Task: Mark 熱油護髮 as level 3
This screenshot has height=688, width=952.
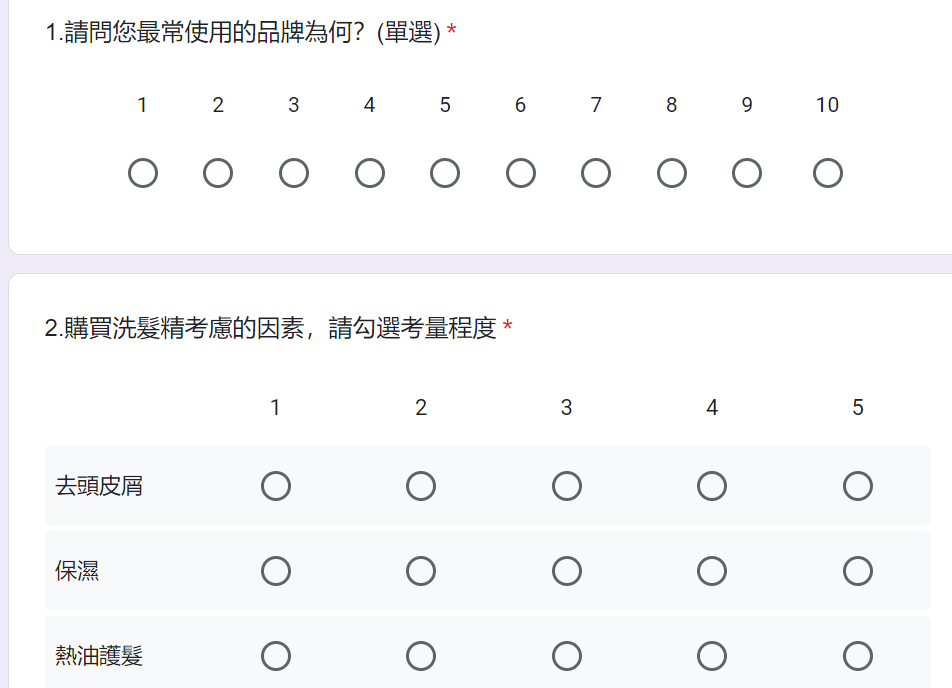Action: (x=567, y=657)
